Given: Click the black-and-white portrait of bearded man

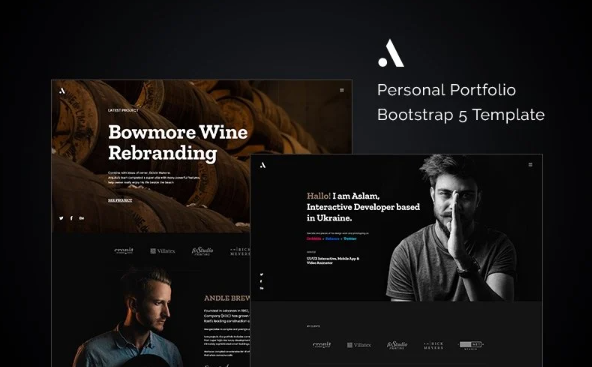Looking at the screenshot, I should (452, 228).
